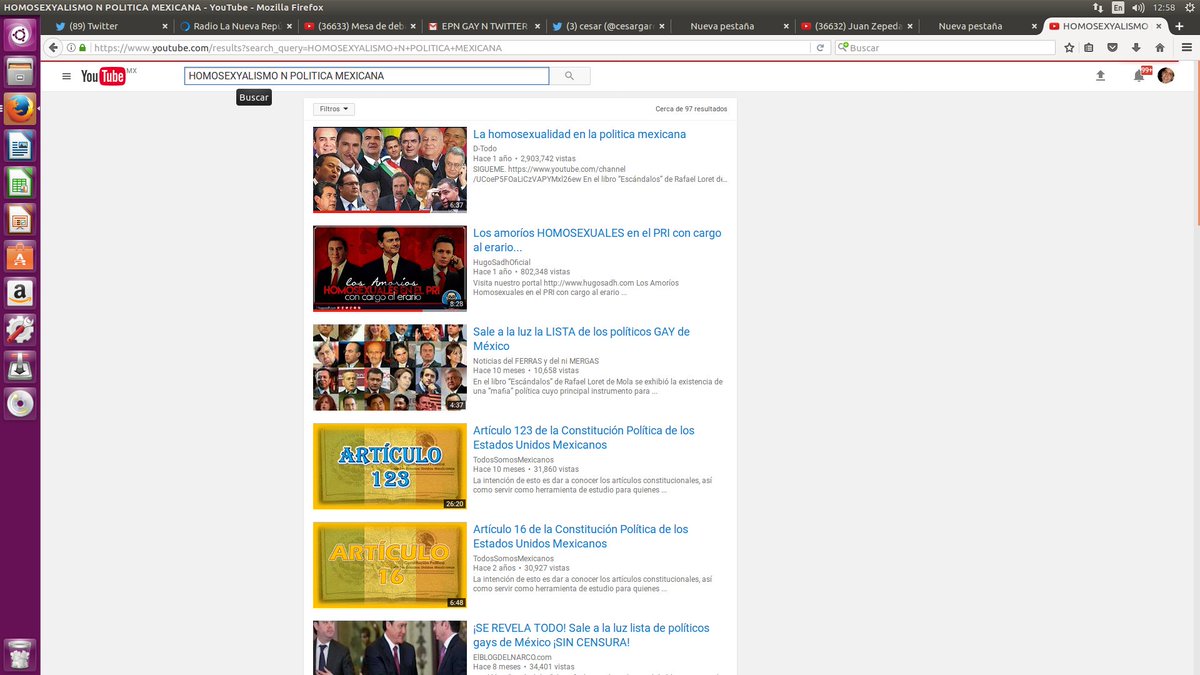The image size is (1200, 675).
Task: Bookmark this page with star icon
Action: click(1069, 47)
